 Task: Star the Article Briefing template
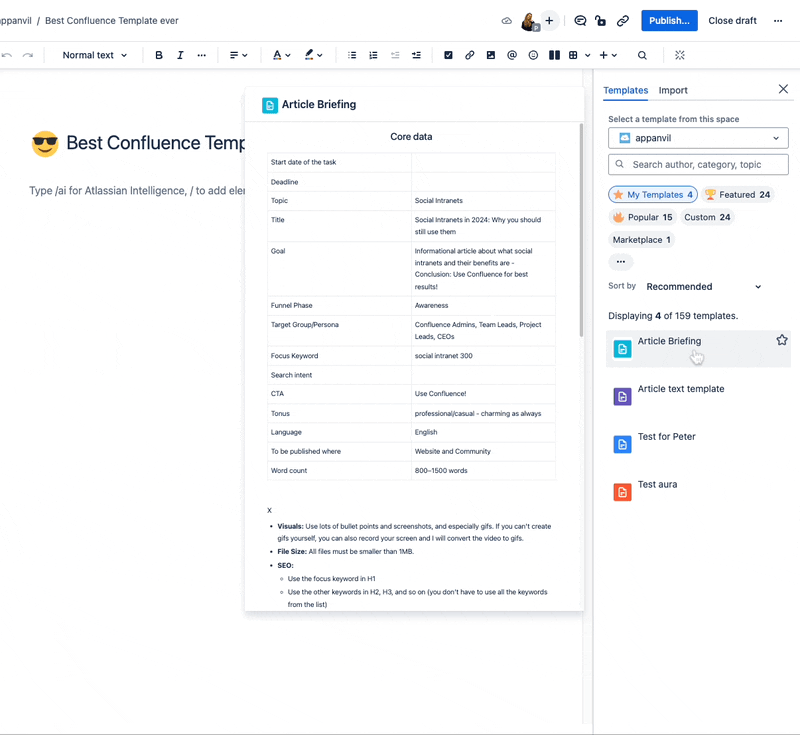coord(781,340)
